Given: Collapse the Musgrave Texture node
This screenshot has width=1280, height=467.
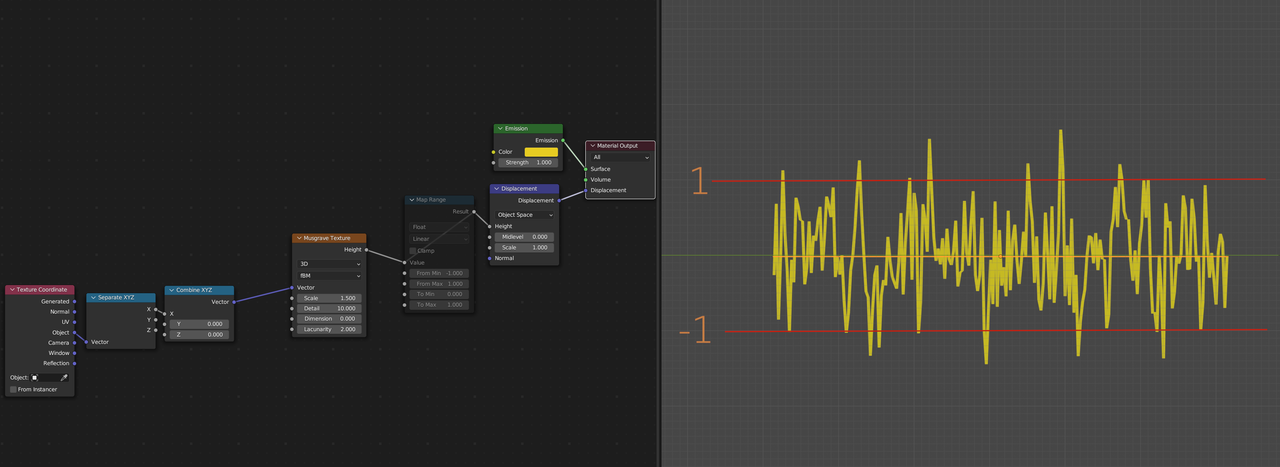Looking at the screenshot, I should [298, 238].
